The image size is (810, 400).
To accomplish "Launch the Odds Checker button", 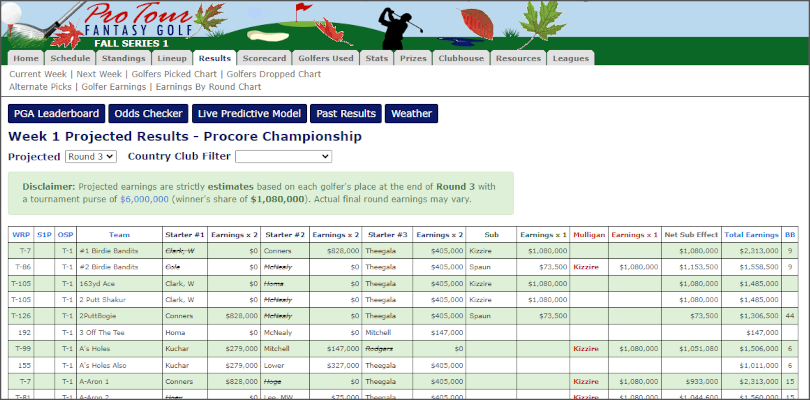I will tap(148, 114).
